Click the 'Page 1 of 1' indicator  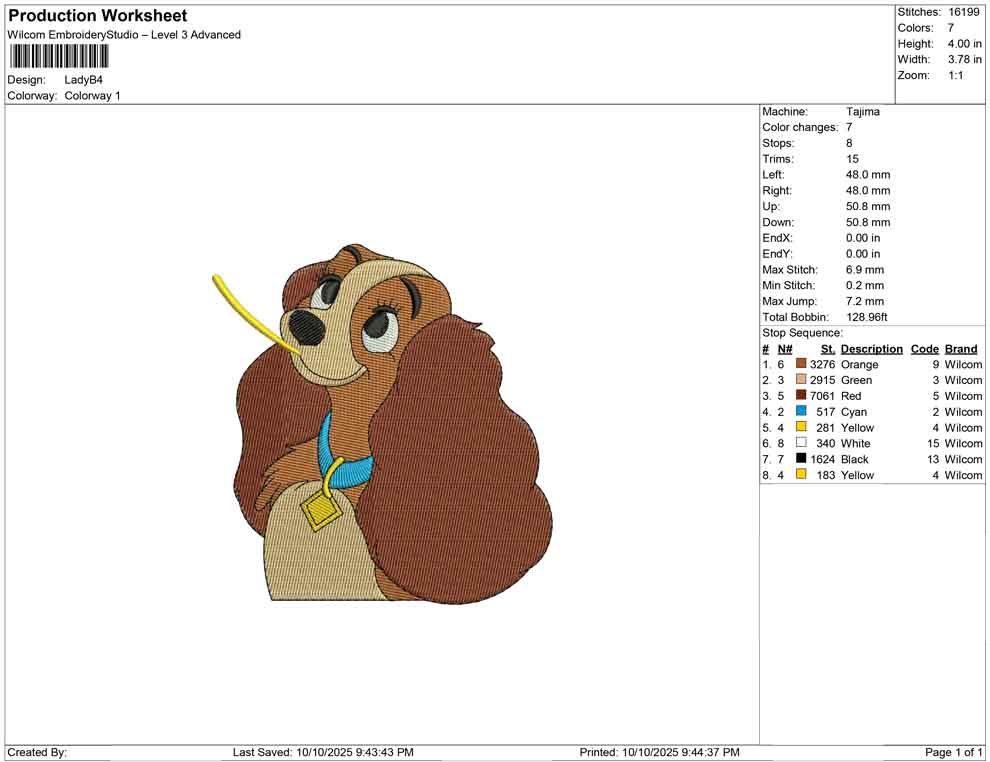(x=953, y=752)
